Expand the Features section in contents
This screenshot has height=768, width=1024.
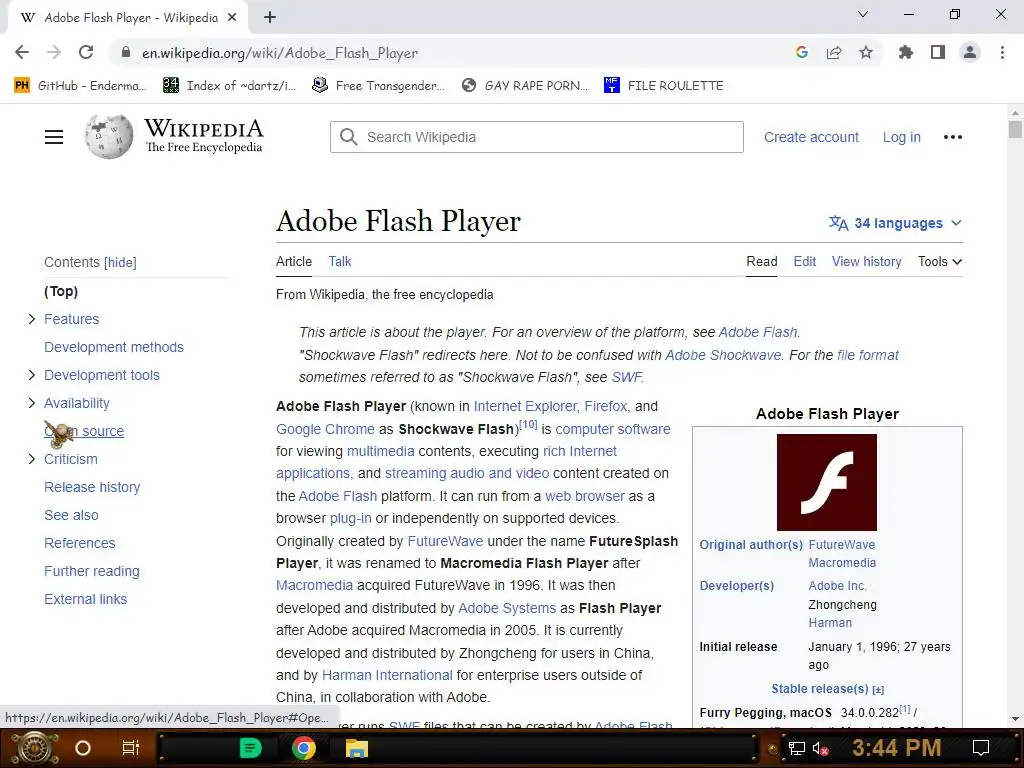pyautogui.click(x=31, y=319)
